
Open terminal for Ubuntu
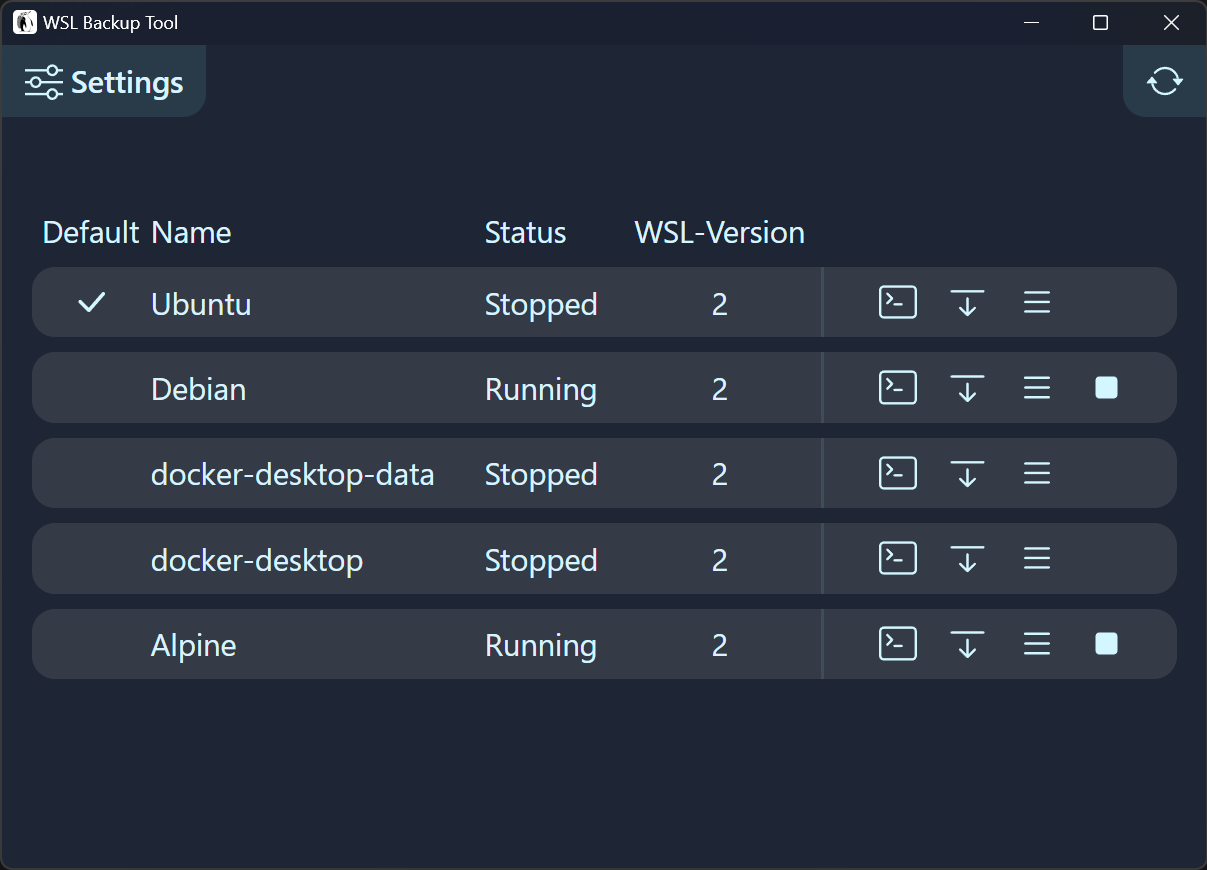(898, 302)
